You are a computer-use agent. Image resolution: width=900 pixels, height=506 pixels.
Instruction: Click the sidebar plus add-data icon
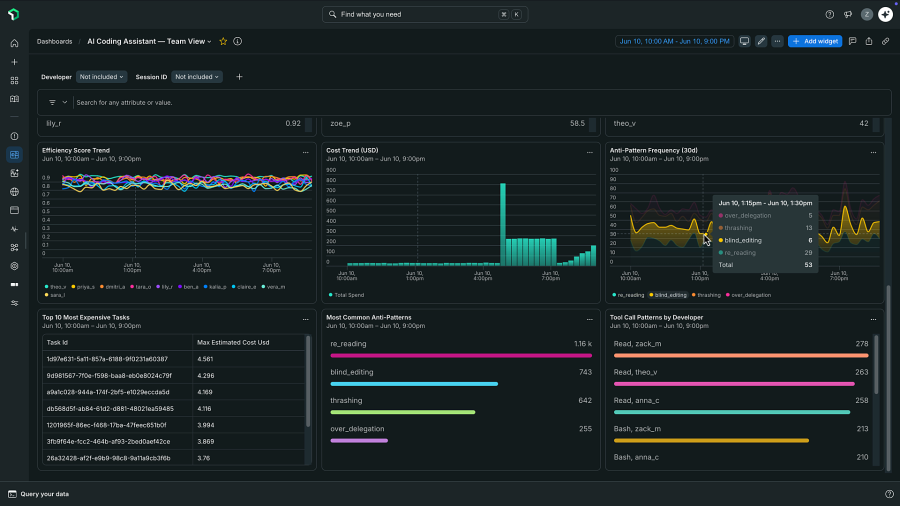click(14, 62)
